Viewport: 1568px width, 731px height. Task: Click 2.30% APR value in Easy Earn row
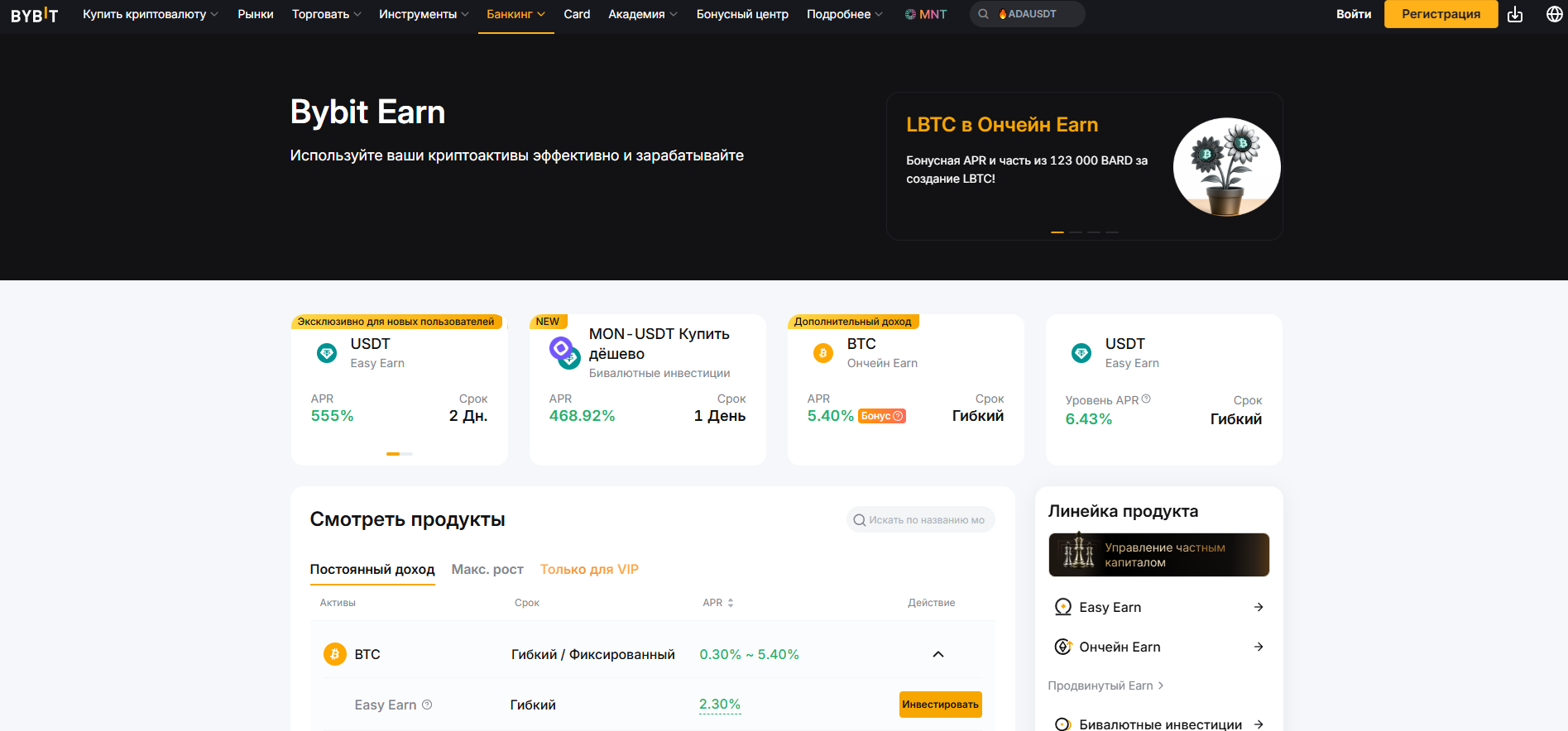720,705
